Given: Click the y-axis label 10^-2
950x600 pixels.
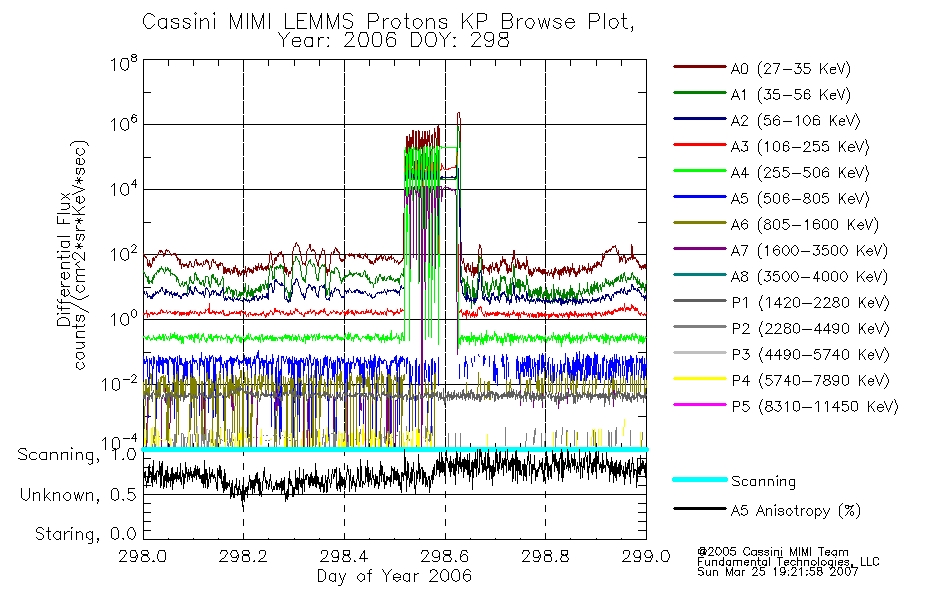Looking at the screenshot, I should pos(120,383).
